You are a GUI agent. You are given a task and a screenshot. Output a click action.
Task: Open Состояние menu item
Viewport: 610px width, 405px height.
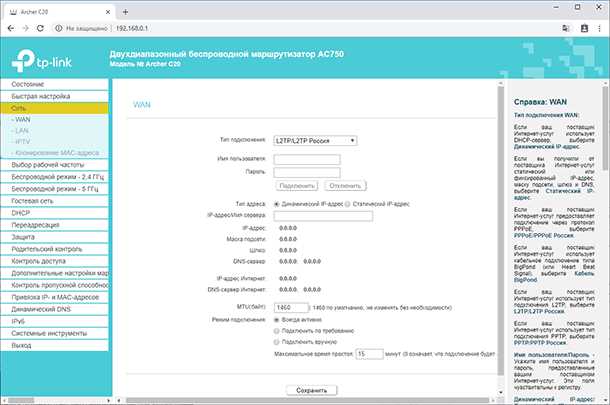(x=54, y=84)
